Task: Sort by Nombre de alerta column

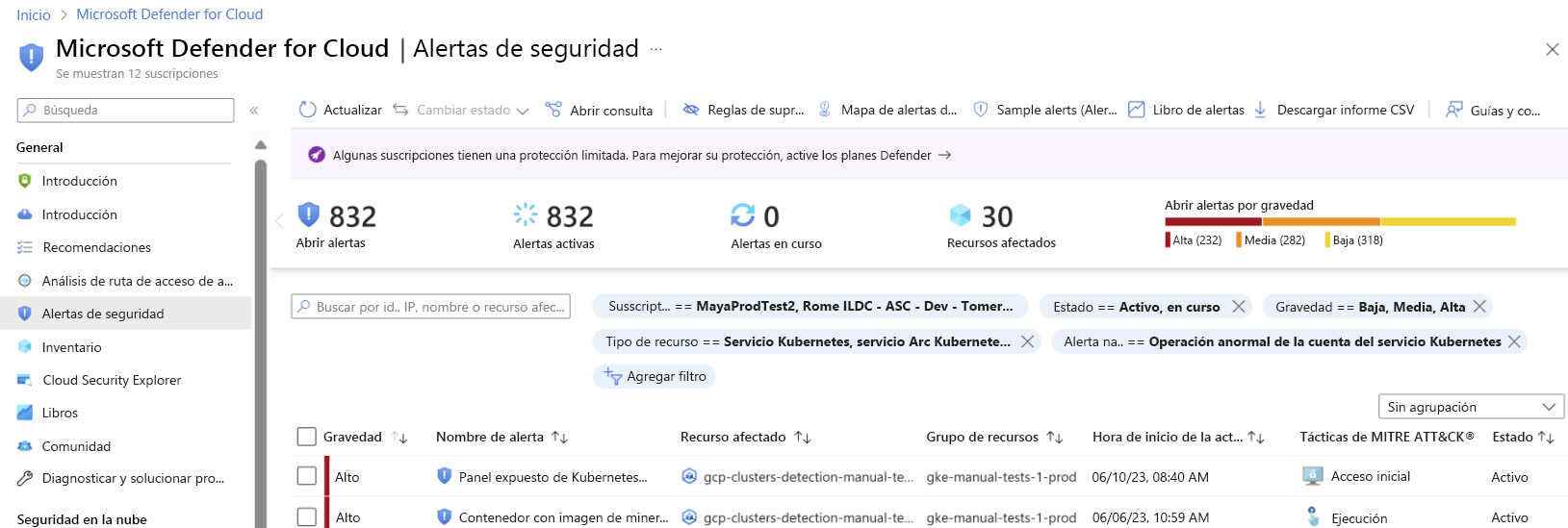Action: click(x=559, y=438)
